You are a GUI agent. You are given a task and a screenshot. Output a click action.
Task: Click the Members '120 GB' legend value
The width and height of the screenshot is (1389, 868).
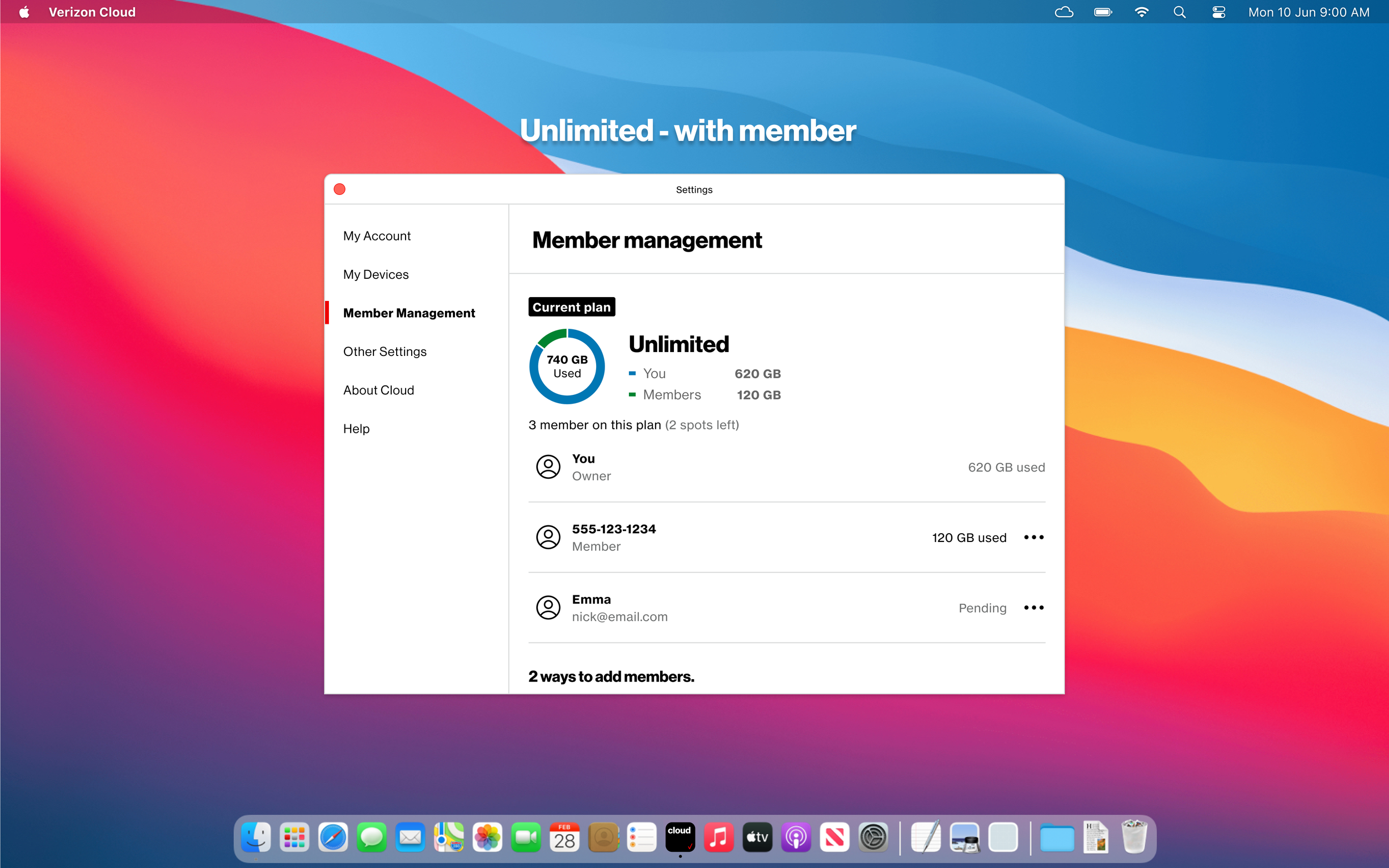[x=758, y=395]
